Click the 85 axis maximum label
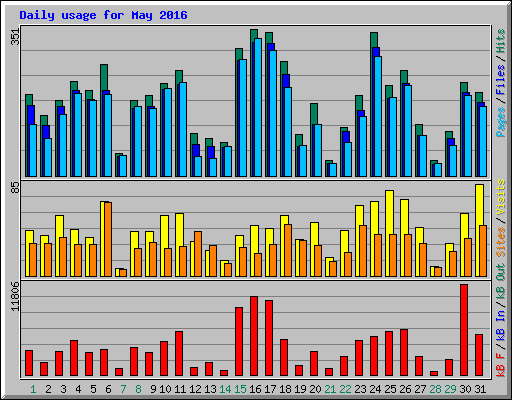Screen dimensions: 512x400 [16, 188]
